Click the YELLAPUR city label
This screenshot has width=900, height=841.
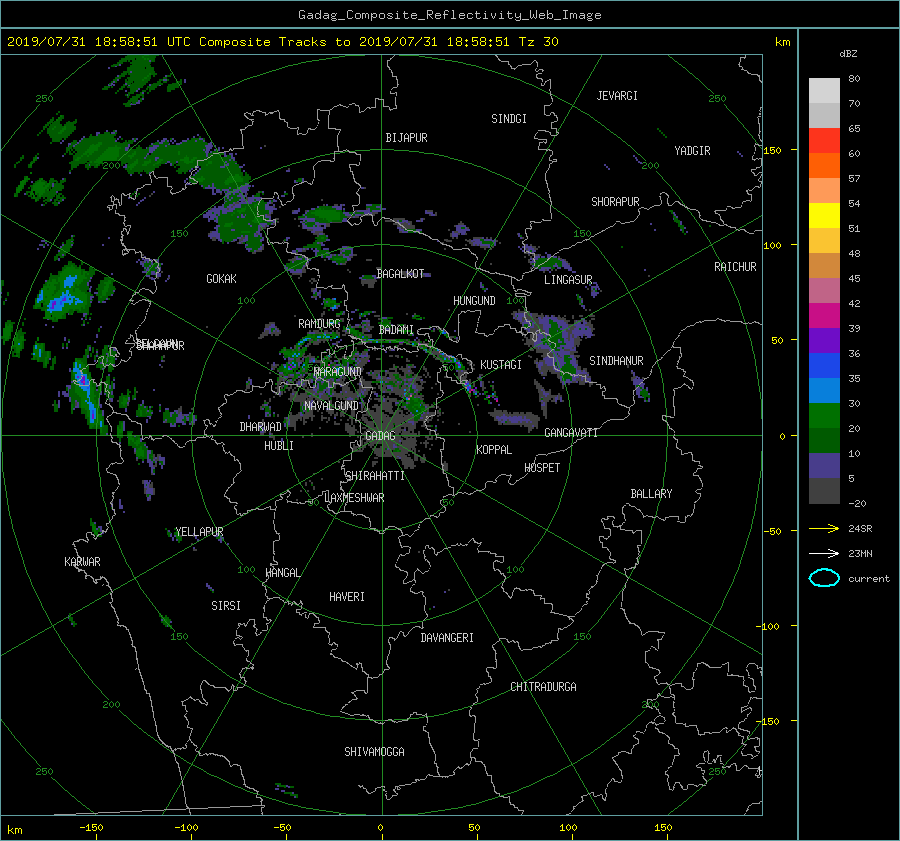(199, 532)
